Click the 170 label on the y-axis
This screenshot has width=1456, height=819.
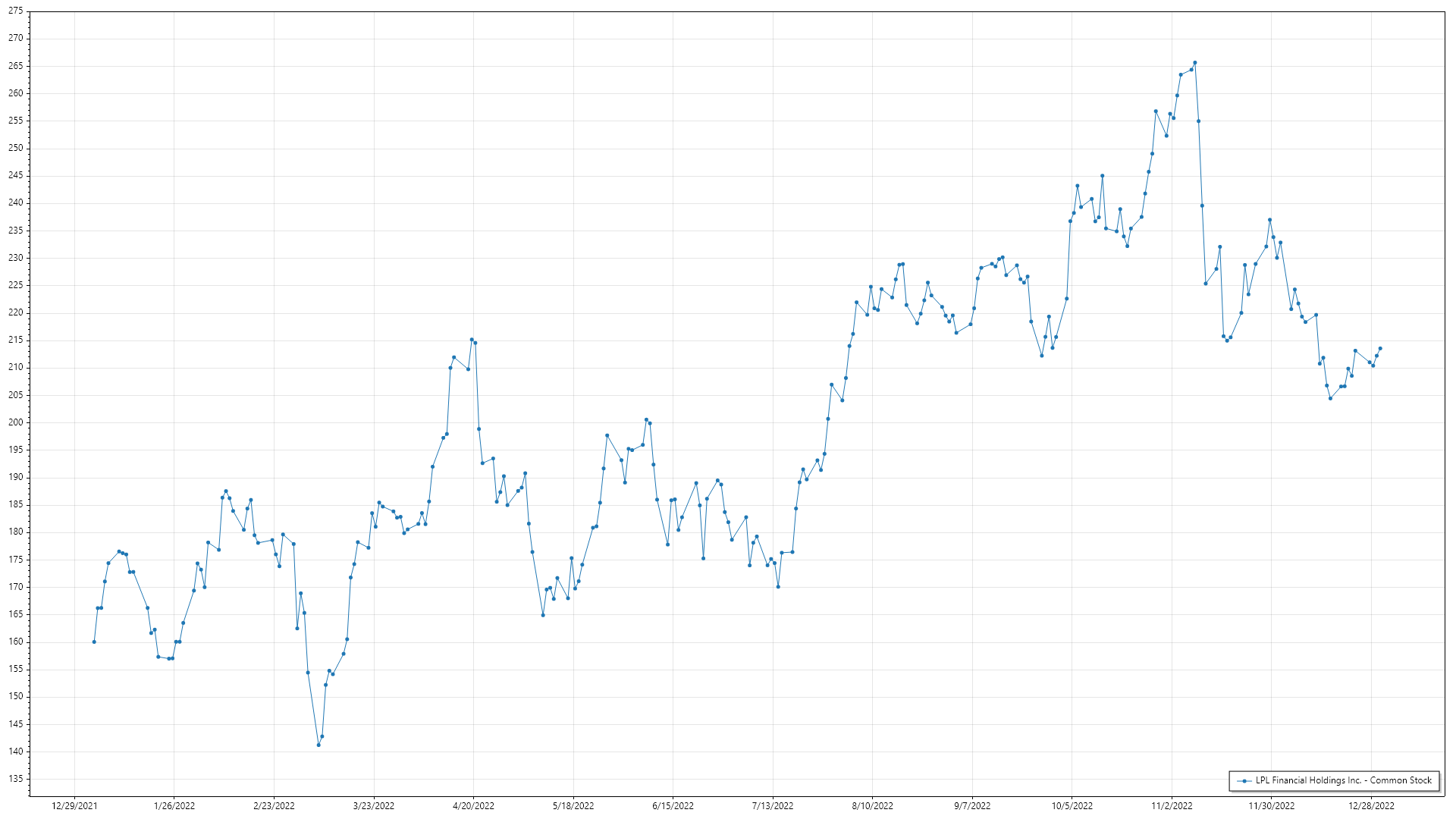pyautogui.click(x=15, y=587)
